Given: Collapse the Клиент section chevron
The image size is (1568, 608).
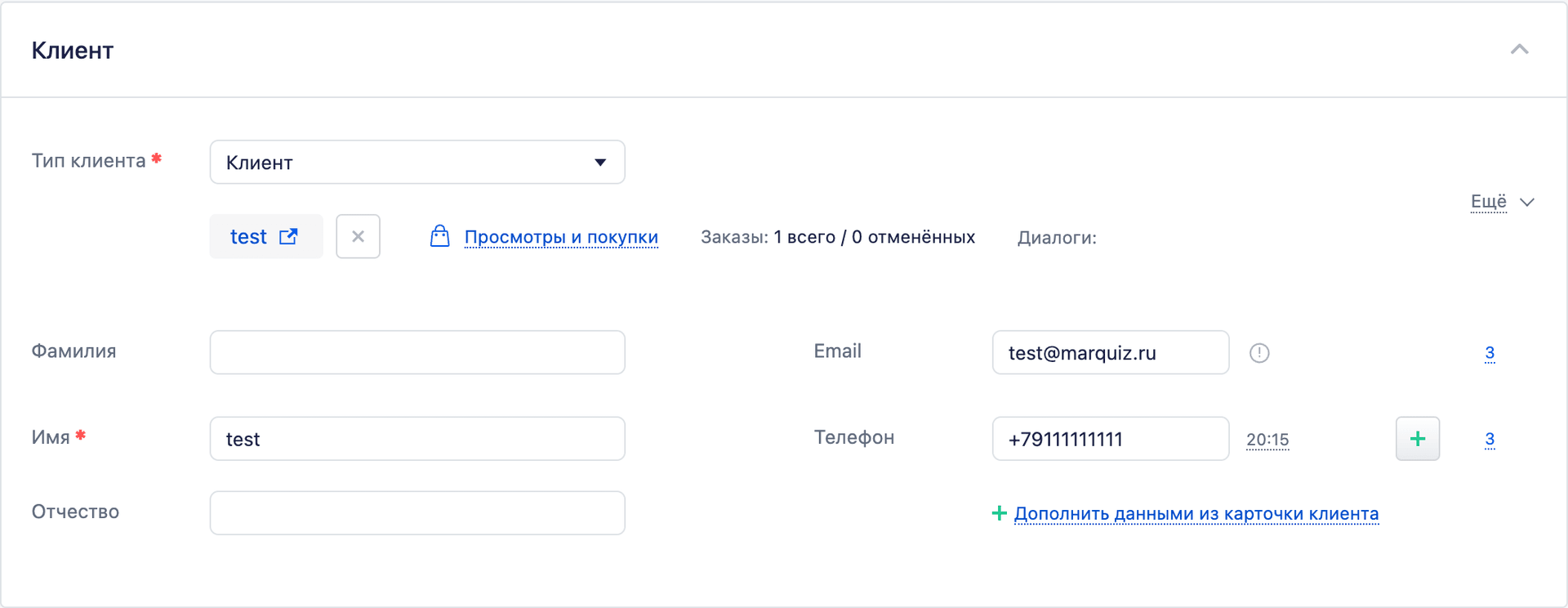Looking at the screenshot, I should (1519, 50).
